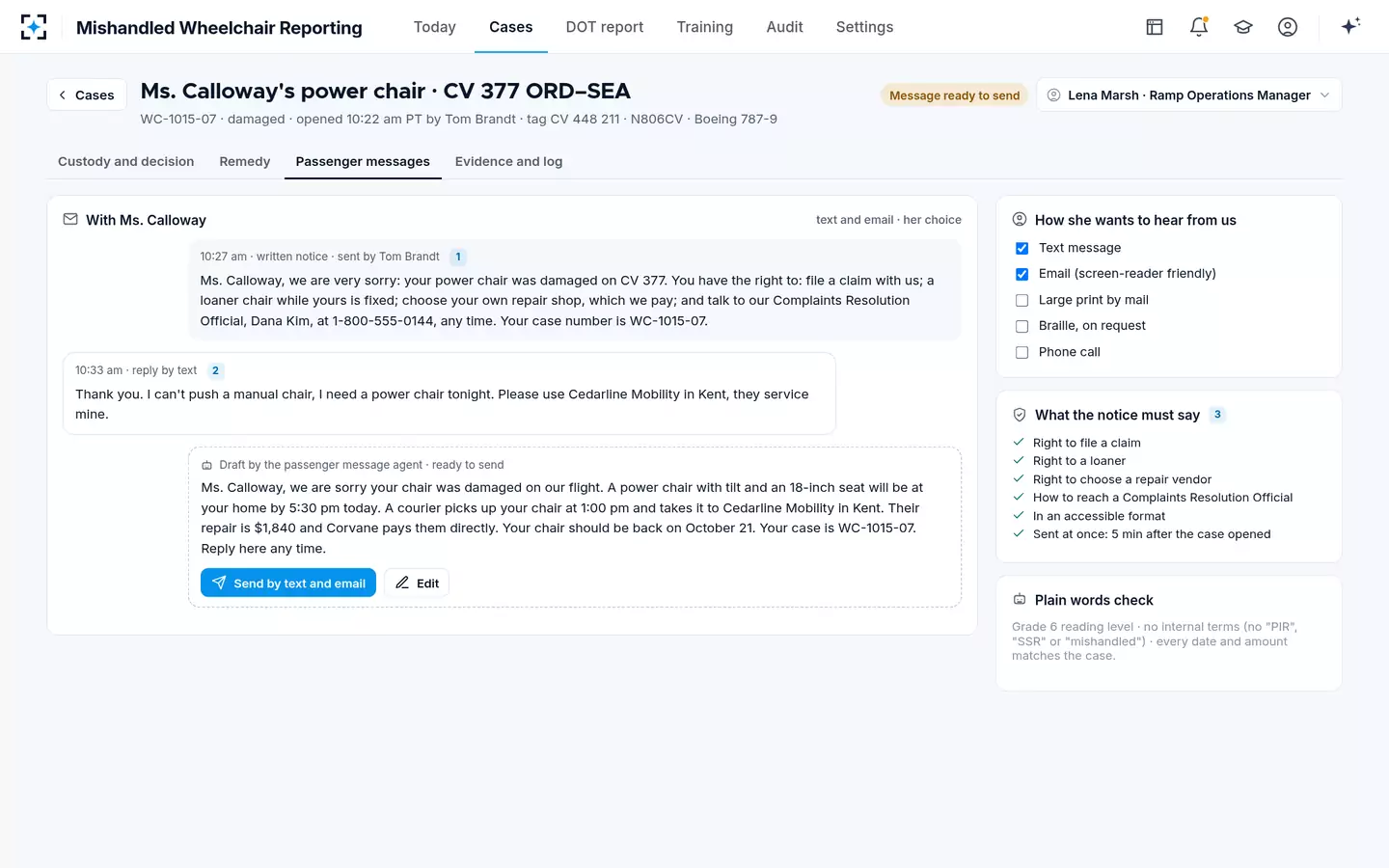Click the person icon beside How she wants to hear
The image size is (1389, 868).
1020,220
